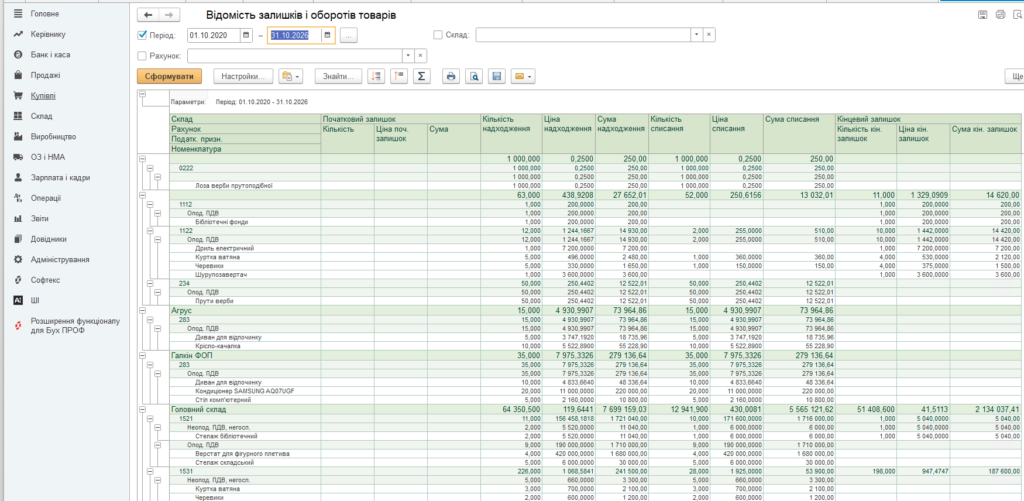The image size is (1024, 501).
Task: Collapse the Агрус warehouse group
Action: (143, 311)
